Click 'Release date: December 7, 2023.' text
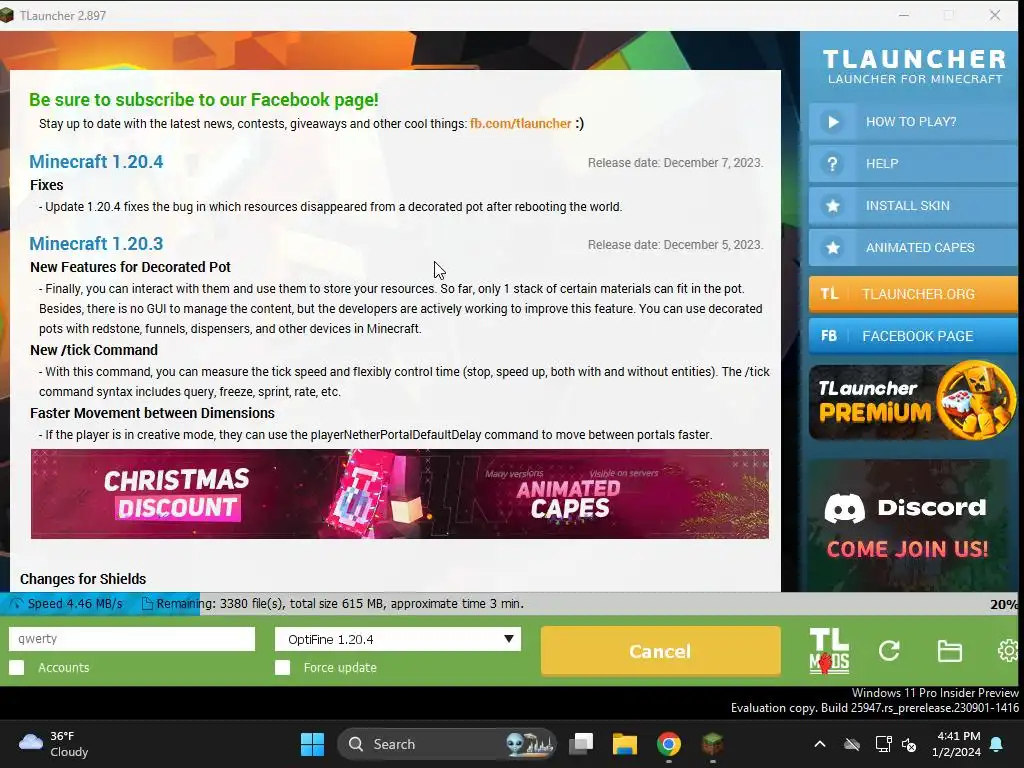Image resolution: width=1024 pixels, height=768 pixels. pos(675,163)
